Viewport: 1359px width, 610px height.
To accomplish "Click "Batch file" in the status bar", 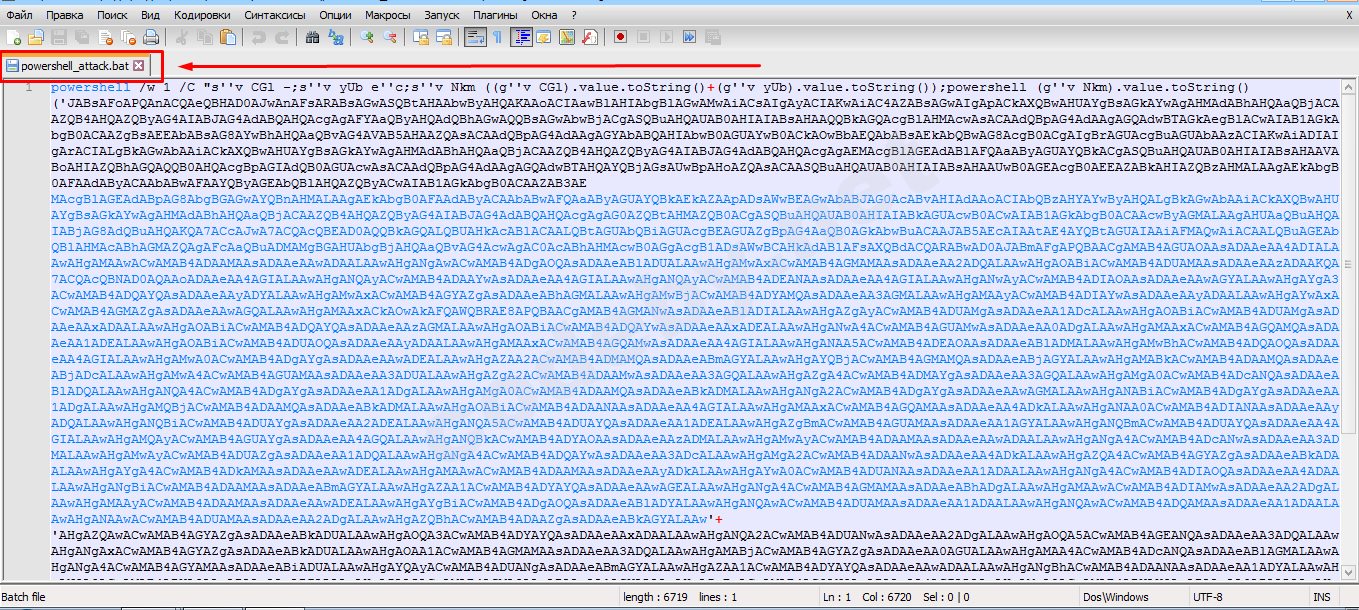I will pyautogui.click(x=24, y=597).
